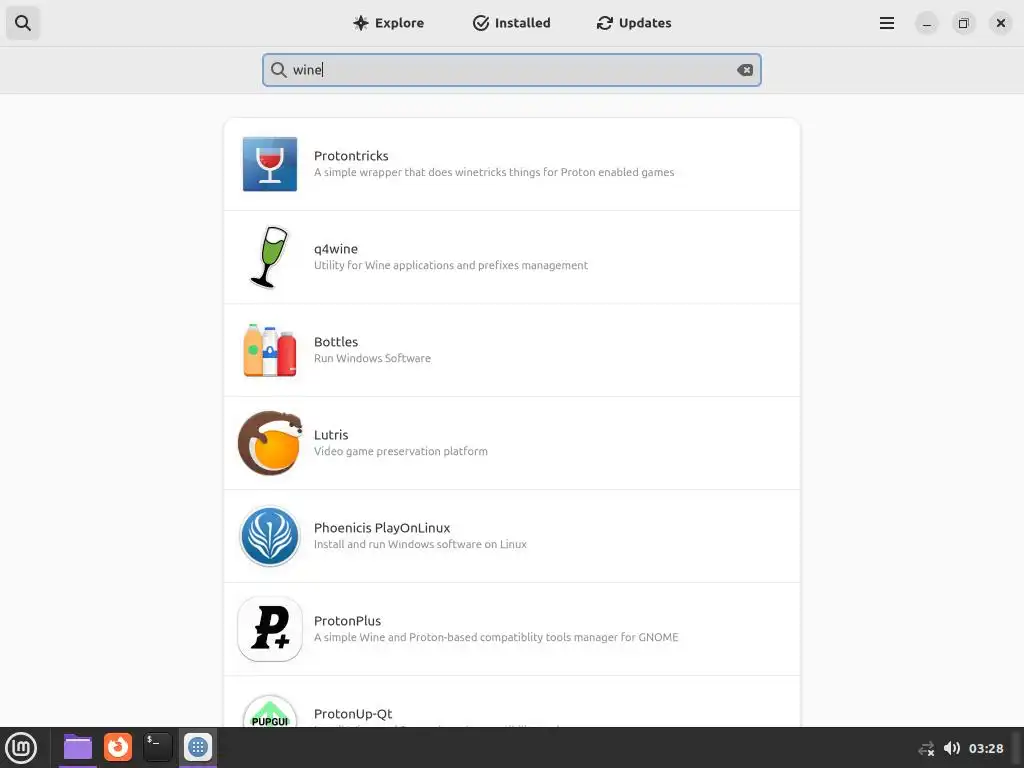Select the ProtonPlus P+ icon
Screen dimensions: 1024x768
pos(270,629)
